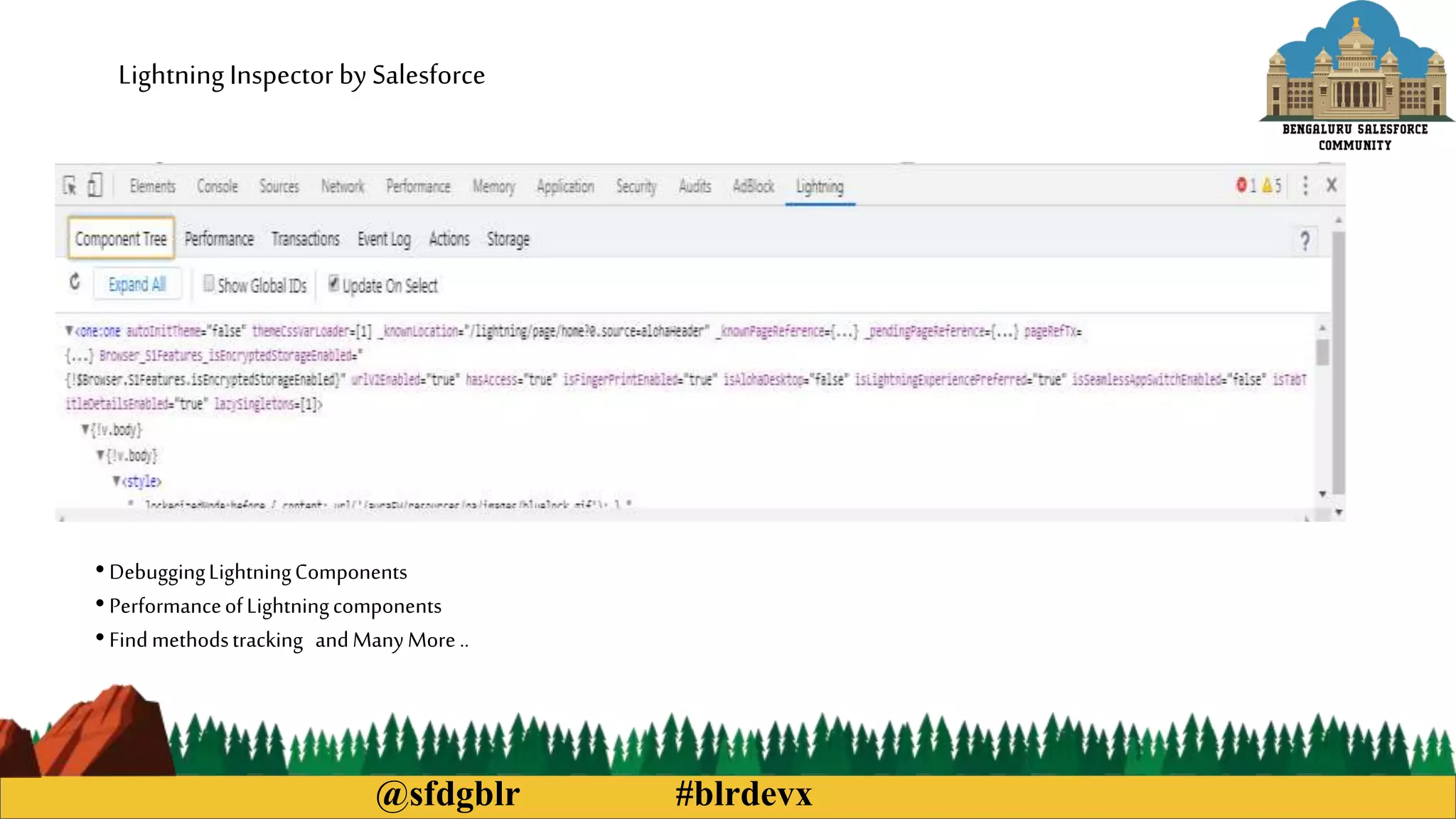
Task: Click the outer panel vertical scrollbar thumb
Action: [1339, 363]
